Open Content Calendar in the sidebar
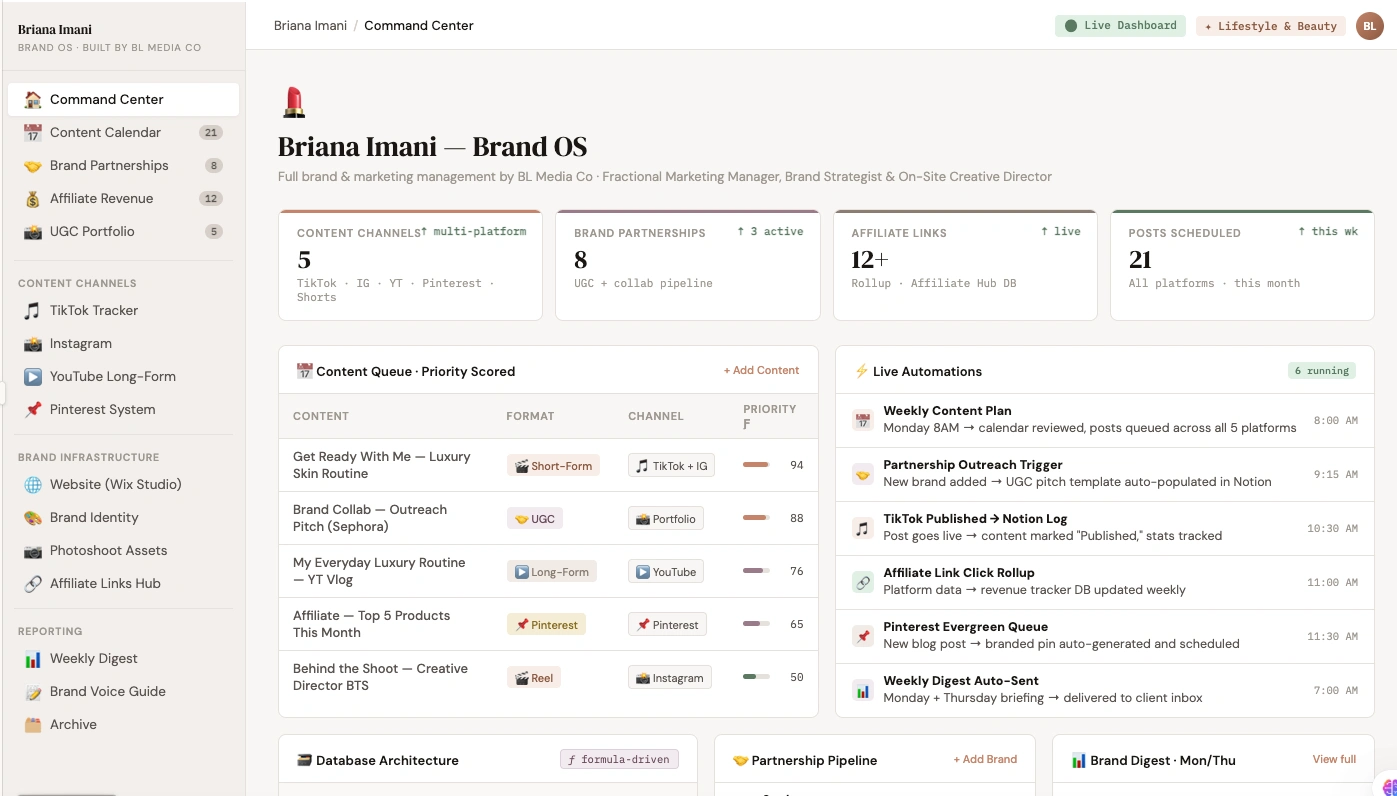 coord(105,133)
